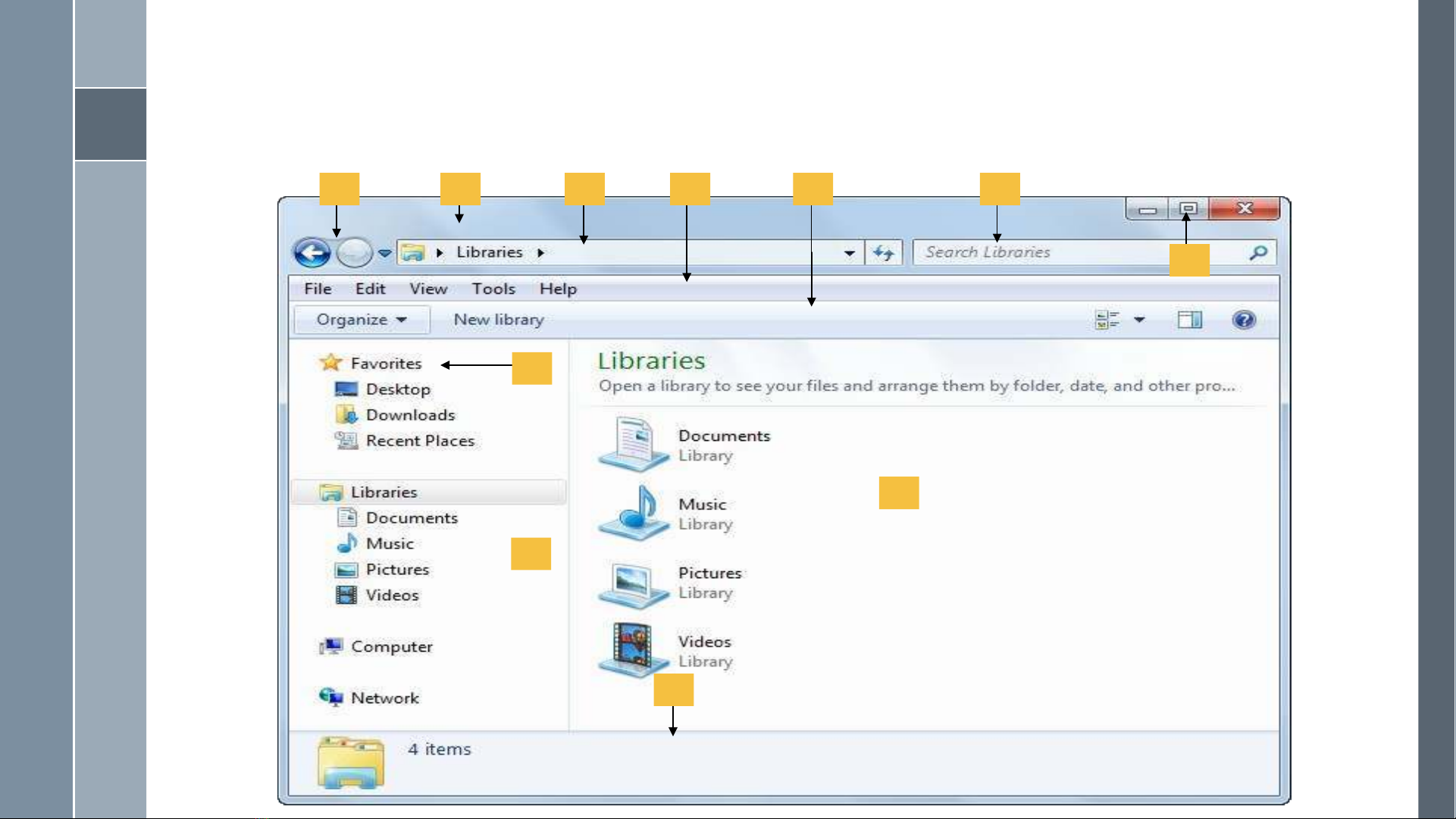Viewport: 1456px width, 819px height.
Task: Open the File menu
Action: coord(318,289)
